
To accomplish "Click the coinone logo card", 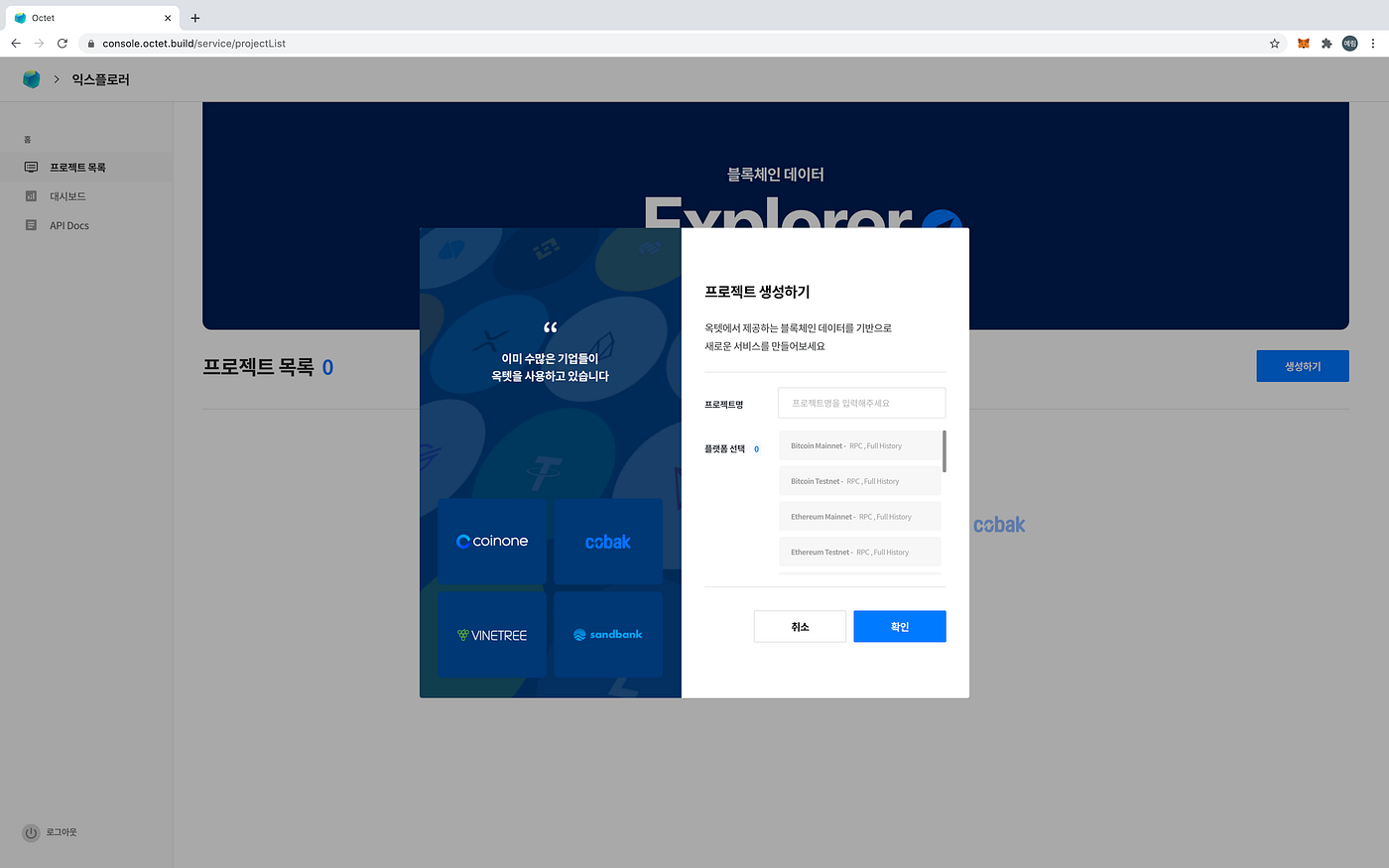I will (x=492, y=542).
